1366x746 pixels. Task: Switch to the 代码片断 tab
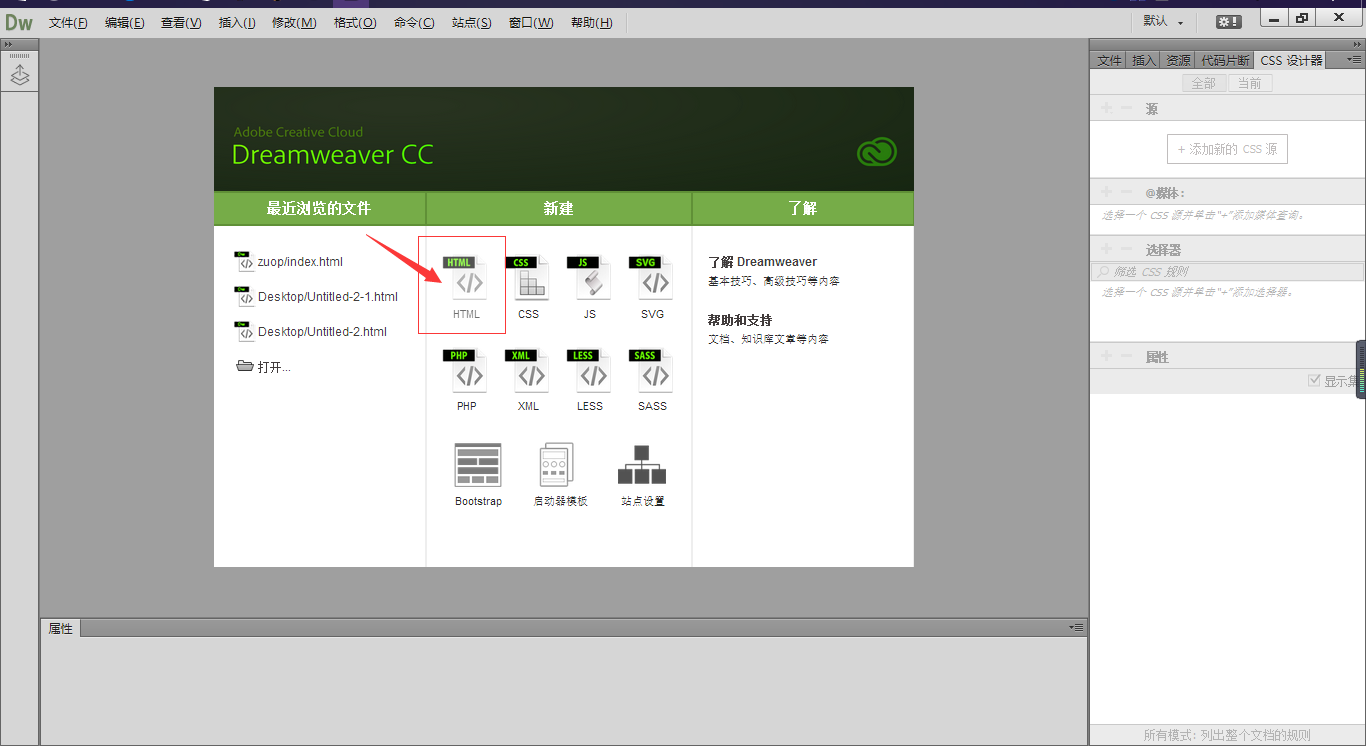point(1225,59)
